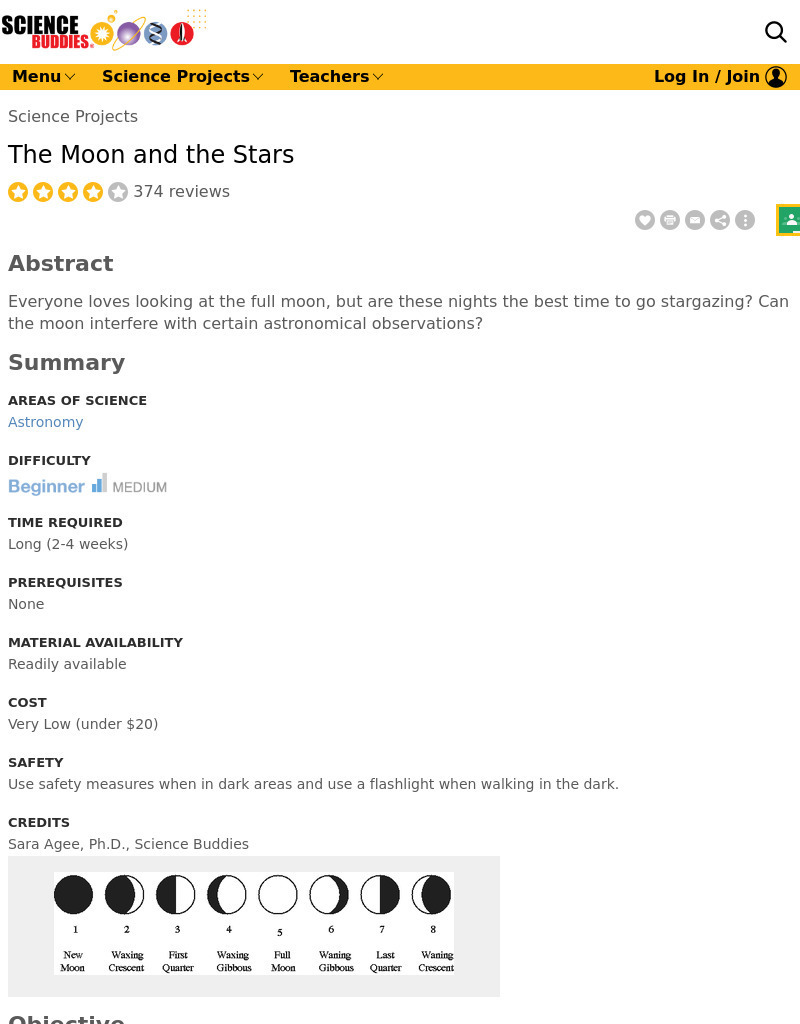800x1024 pixels.
Task: Expand the Science Projects dropdown
Action: [x=182, y=76]
